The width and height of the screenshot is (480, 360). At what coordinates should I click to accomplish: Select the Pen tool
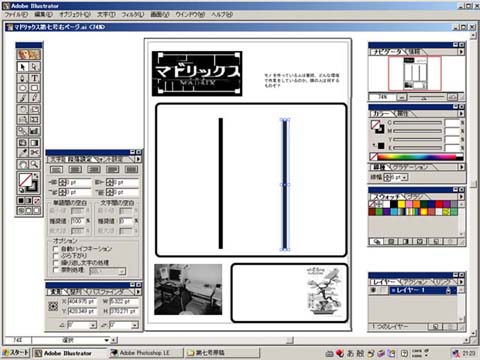pyautogui.click(x=23, y=78)
